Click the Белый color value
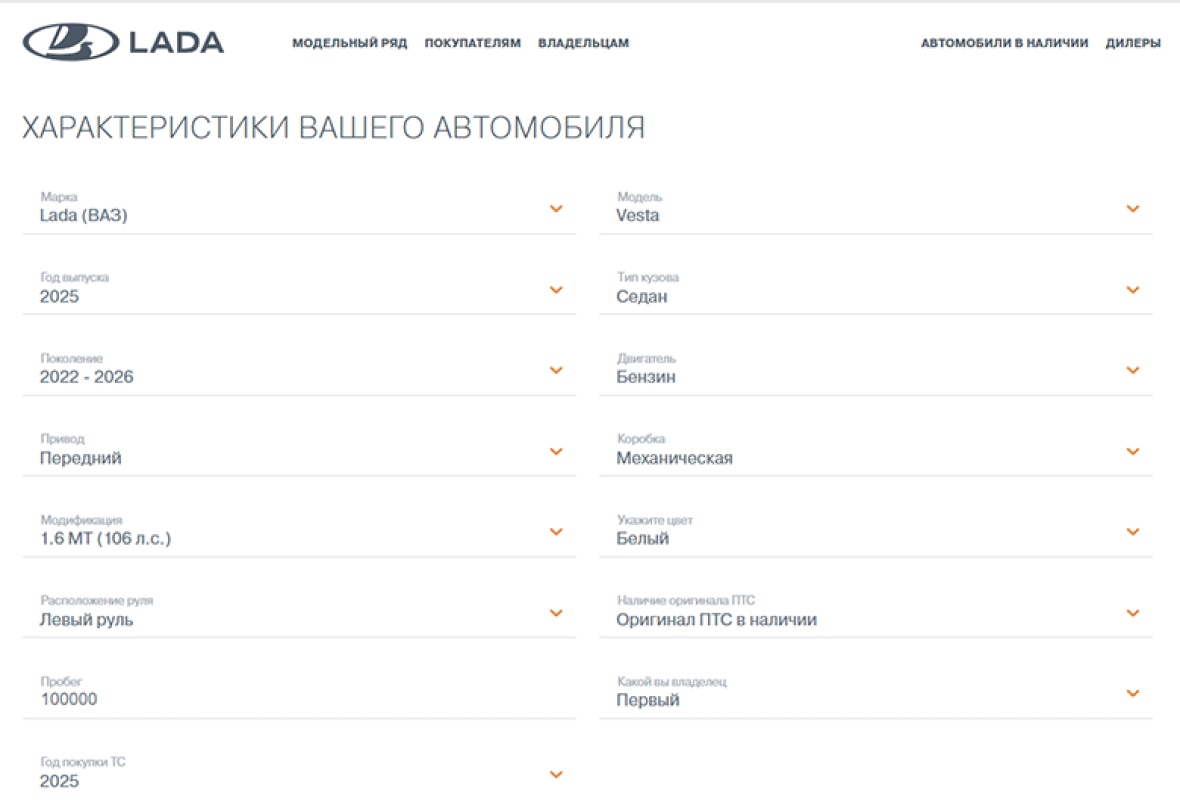This screenshot has height=805, width=1180. pyautogui.click(x=643, y=539)
